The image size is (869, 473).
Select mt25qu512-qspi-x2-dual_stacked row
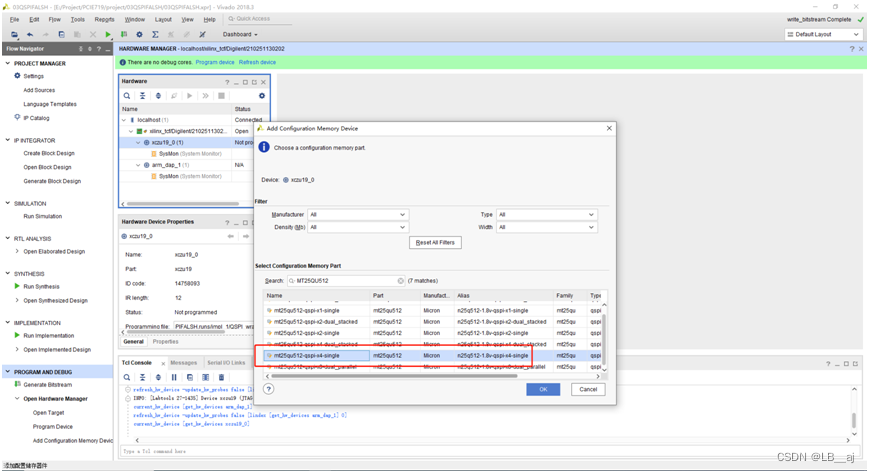click(x=432, y=322)
